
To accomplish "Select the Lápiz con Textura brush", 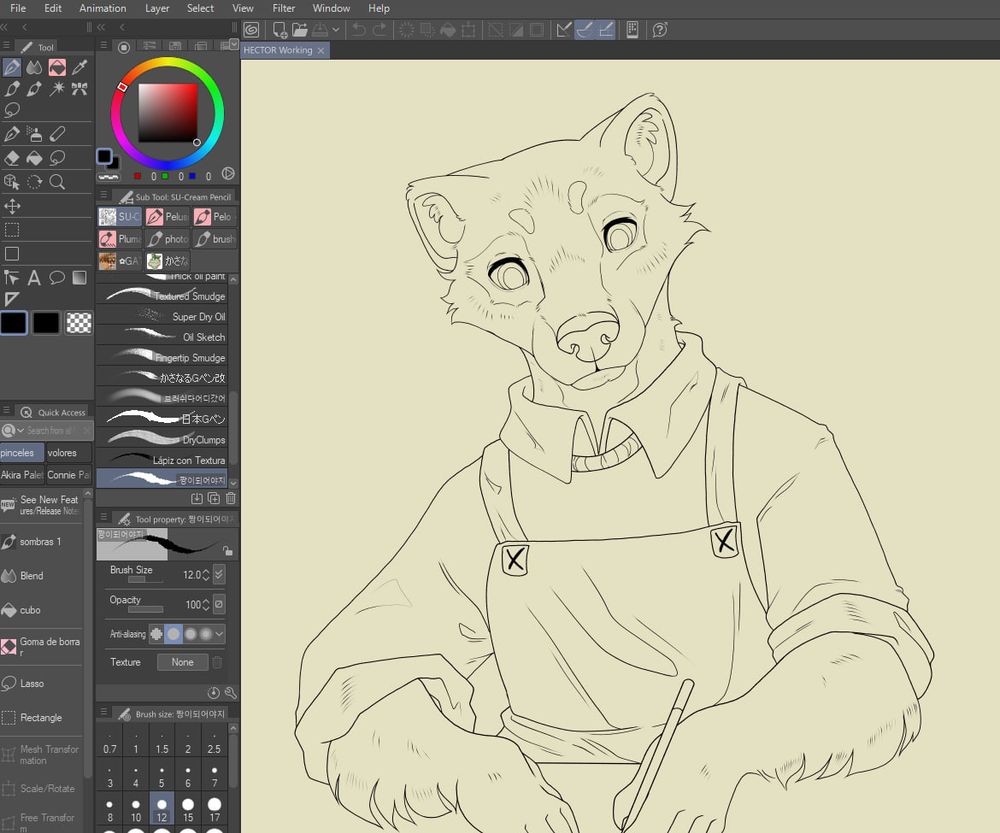I will tap(162, 460).
